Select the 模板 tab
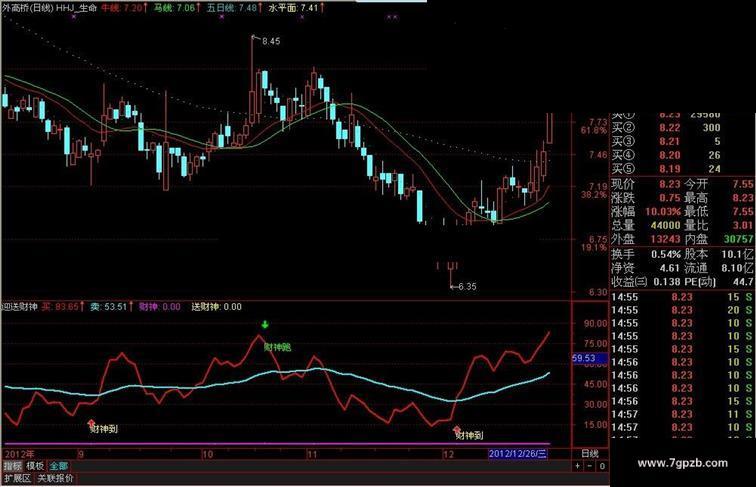This screenshot has width=756, height=487. pyautogui.click(x=35, y=466)
